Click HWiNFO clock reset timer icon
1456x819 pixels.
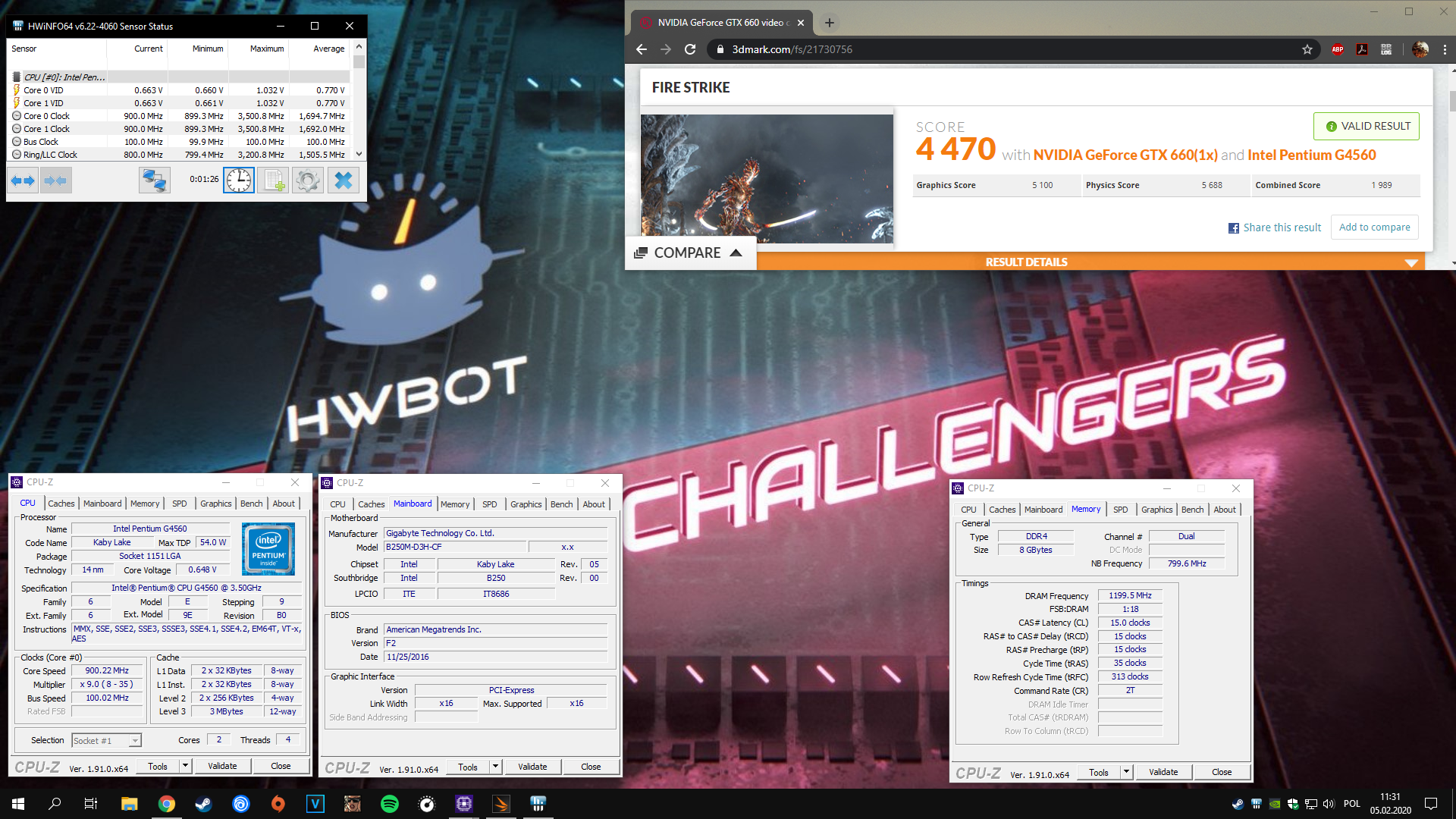(x=239, y=180)
